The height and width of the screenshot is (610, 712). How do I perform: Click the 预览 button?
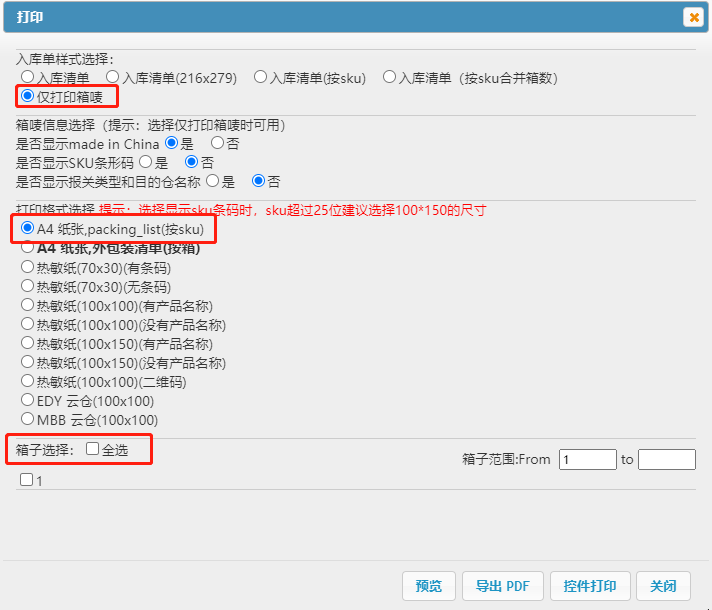428,586
